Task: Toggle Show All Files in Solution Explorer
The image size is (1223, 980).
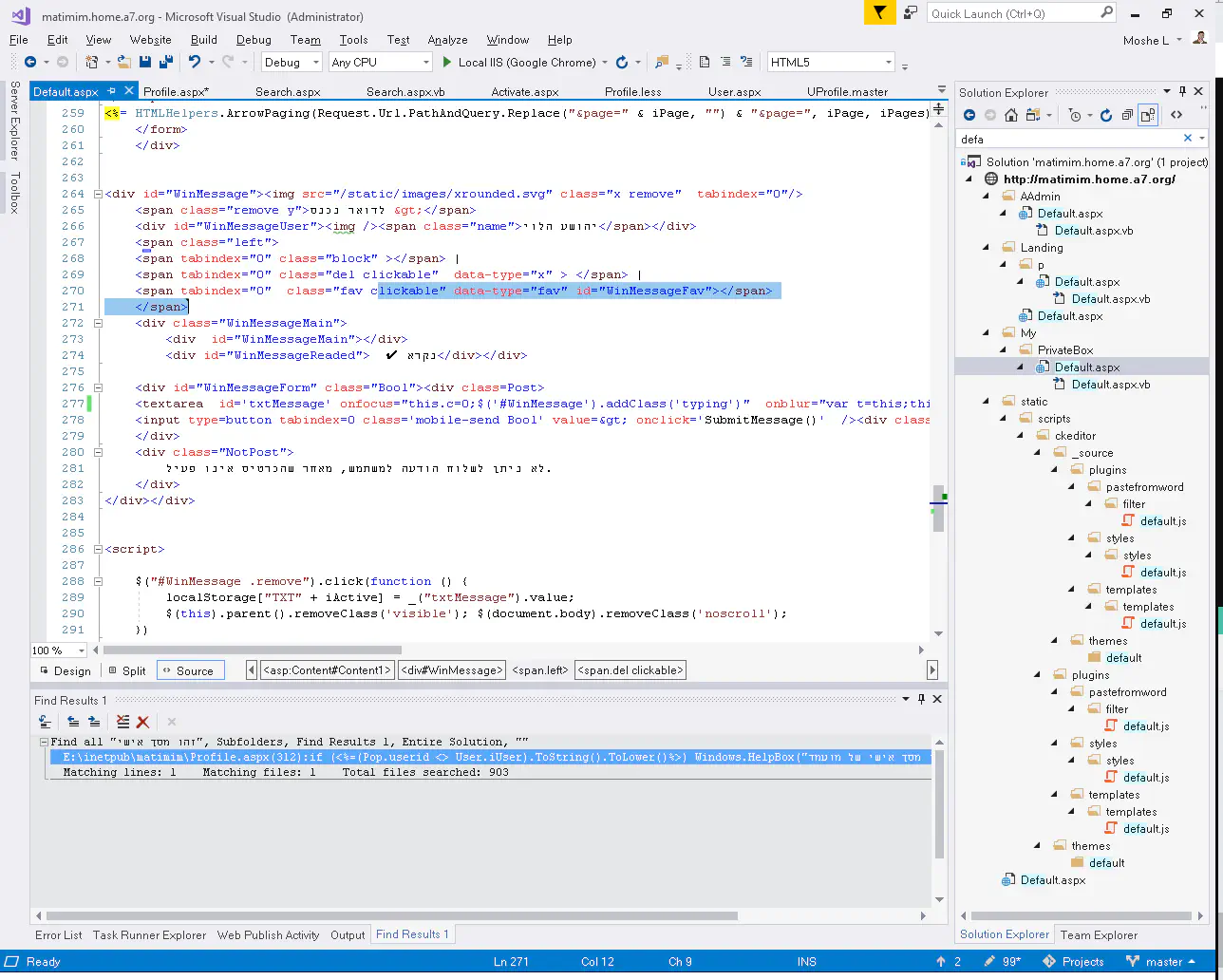Action: [x=1148, y=115]
